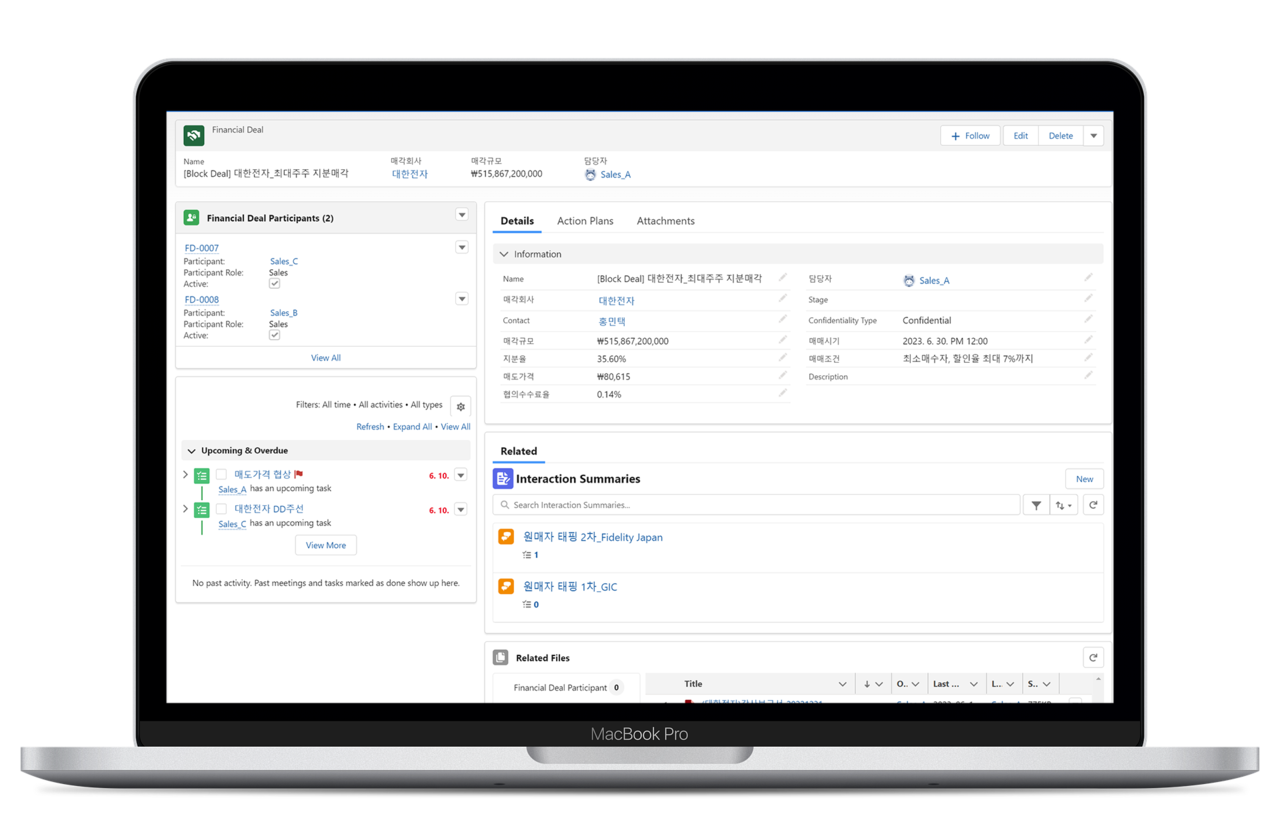Edit the 매도가격 field pencil icon
Viewport: 1280px width, 814px height.
783,376
